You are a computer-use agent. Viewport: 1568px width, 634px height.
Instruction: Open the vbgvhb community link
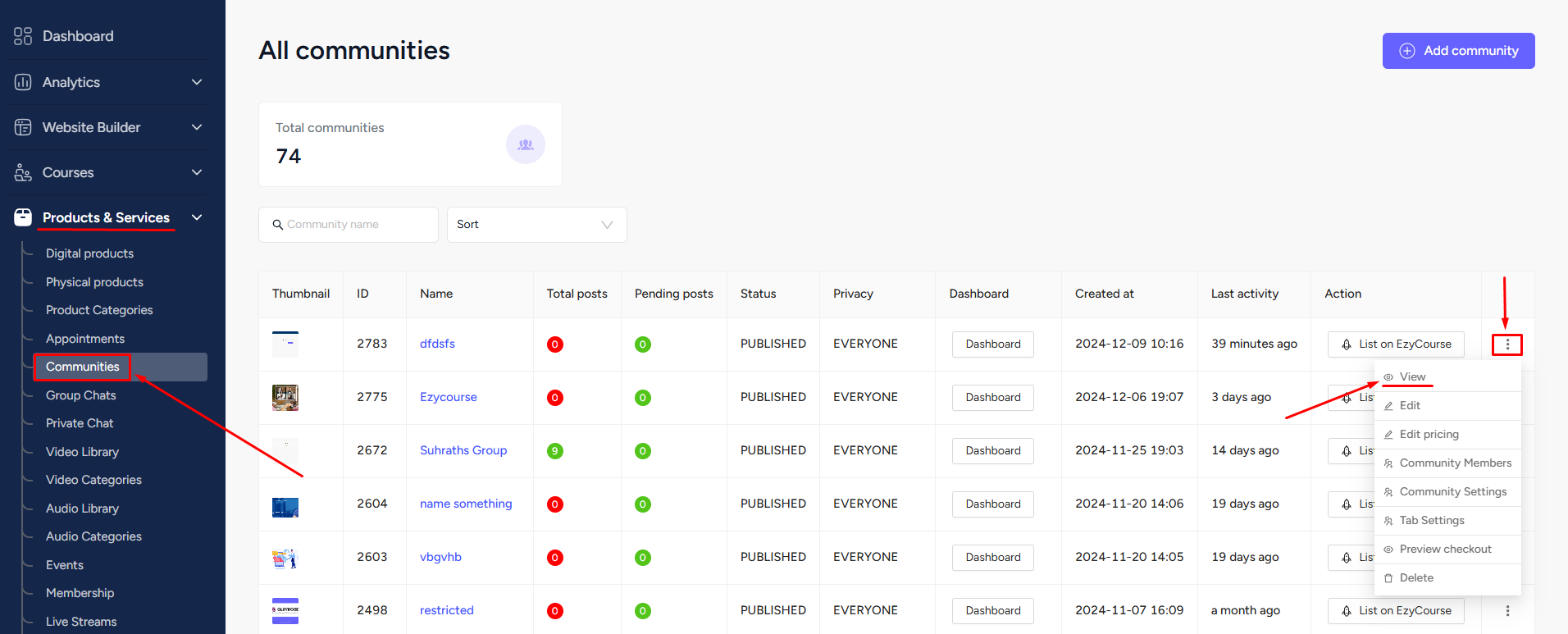click(x=440, y=557)
